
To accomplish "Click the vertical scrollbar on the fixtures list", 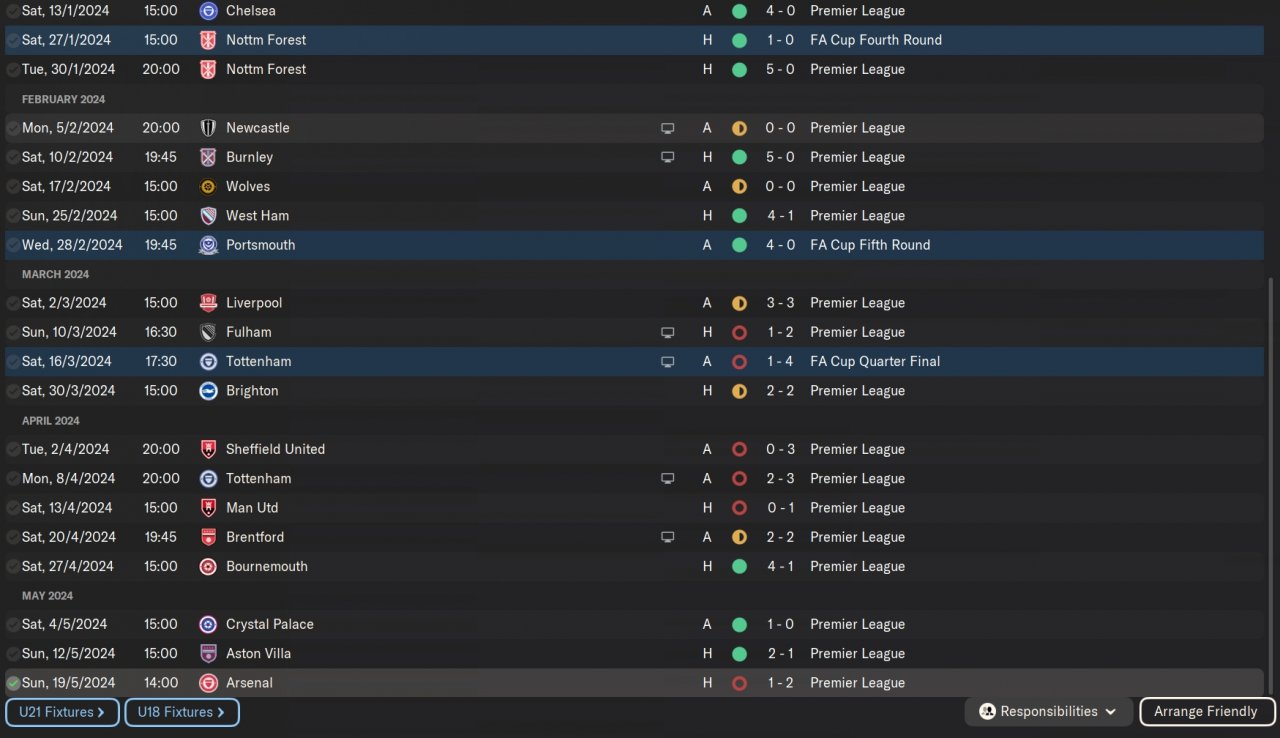I will 1271,480.
